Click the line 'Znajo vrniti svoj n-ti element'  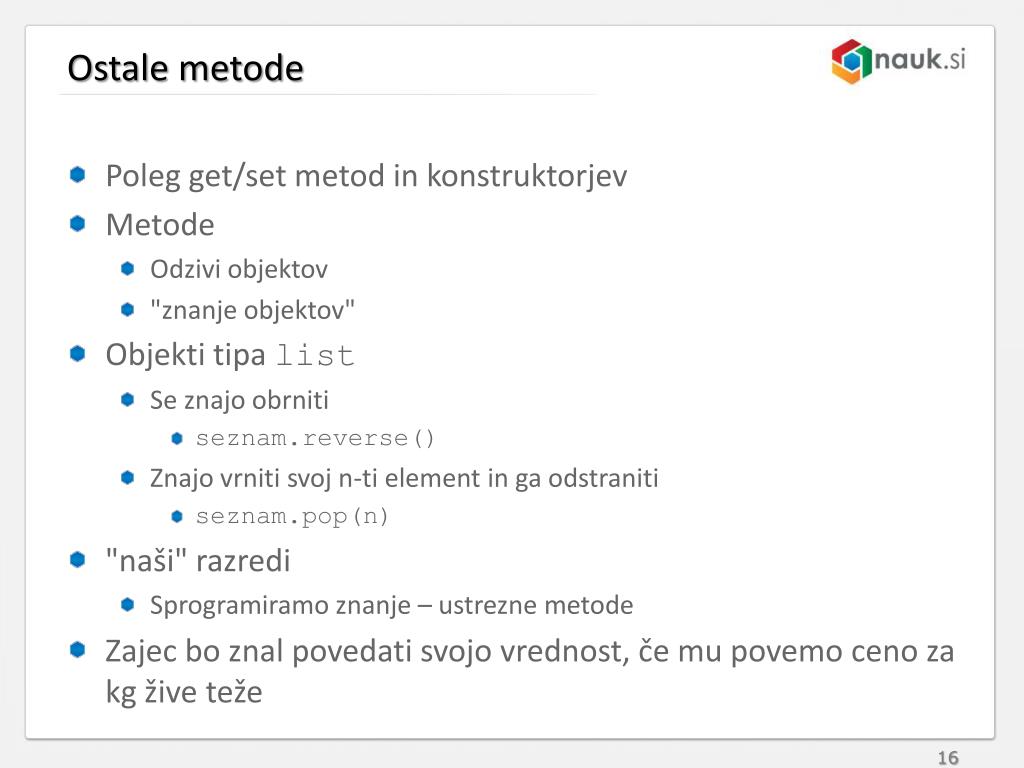(x=404, y=478)
